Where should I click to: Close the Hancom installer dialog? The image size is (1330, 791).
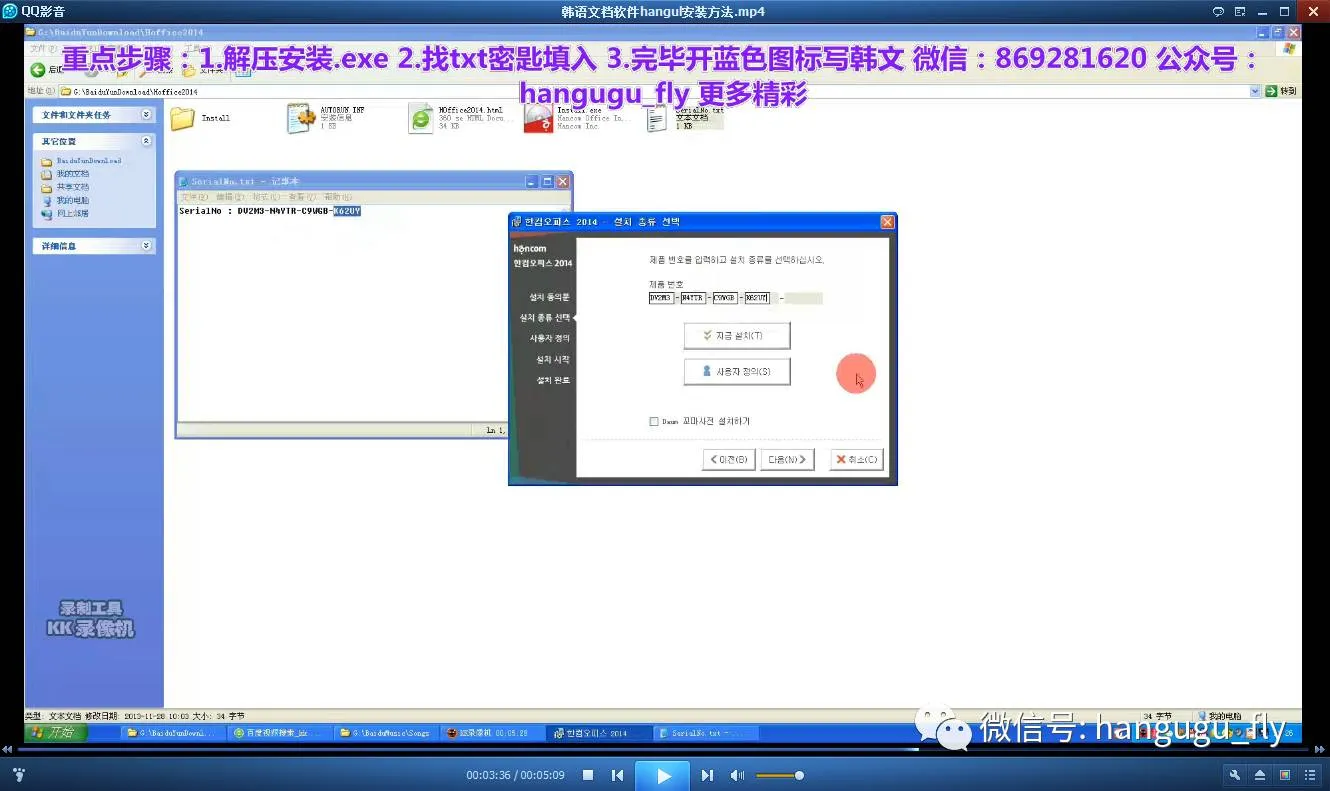(887, 221)
